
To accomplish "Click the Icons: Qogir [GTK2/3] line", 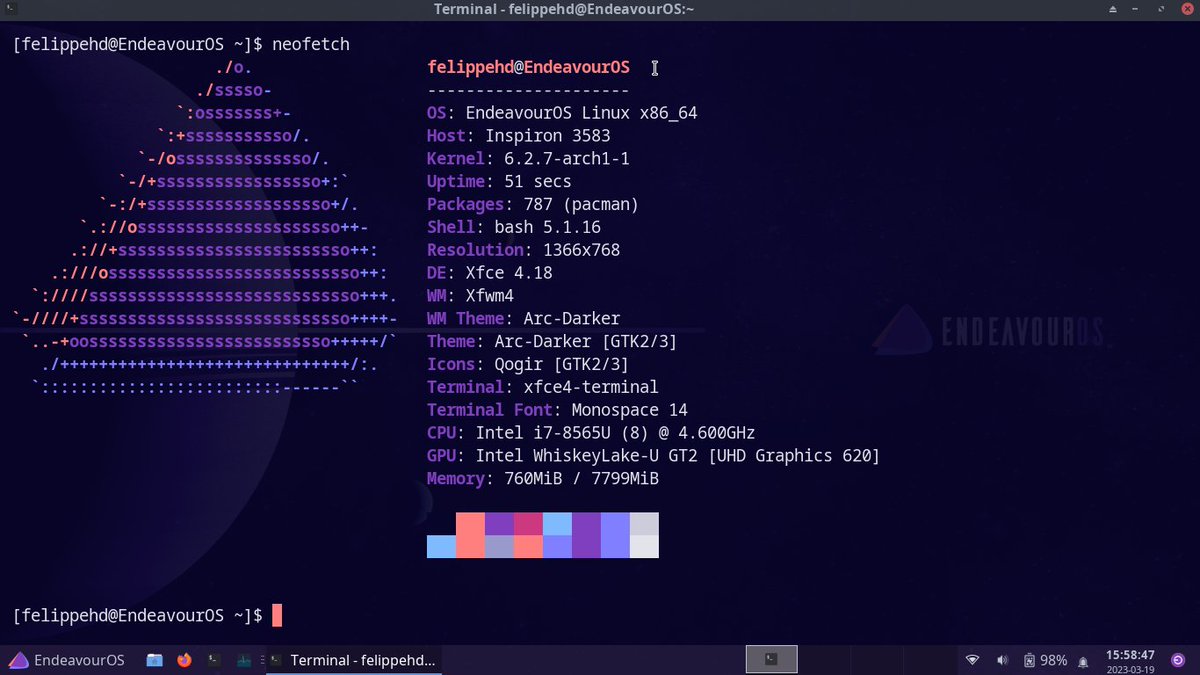I will click(x=528, y=364).
